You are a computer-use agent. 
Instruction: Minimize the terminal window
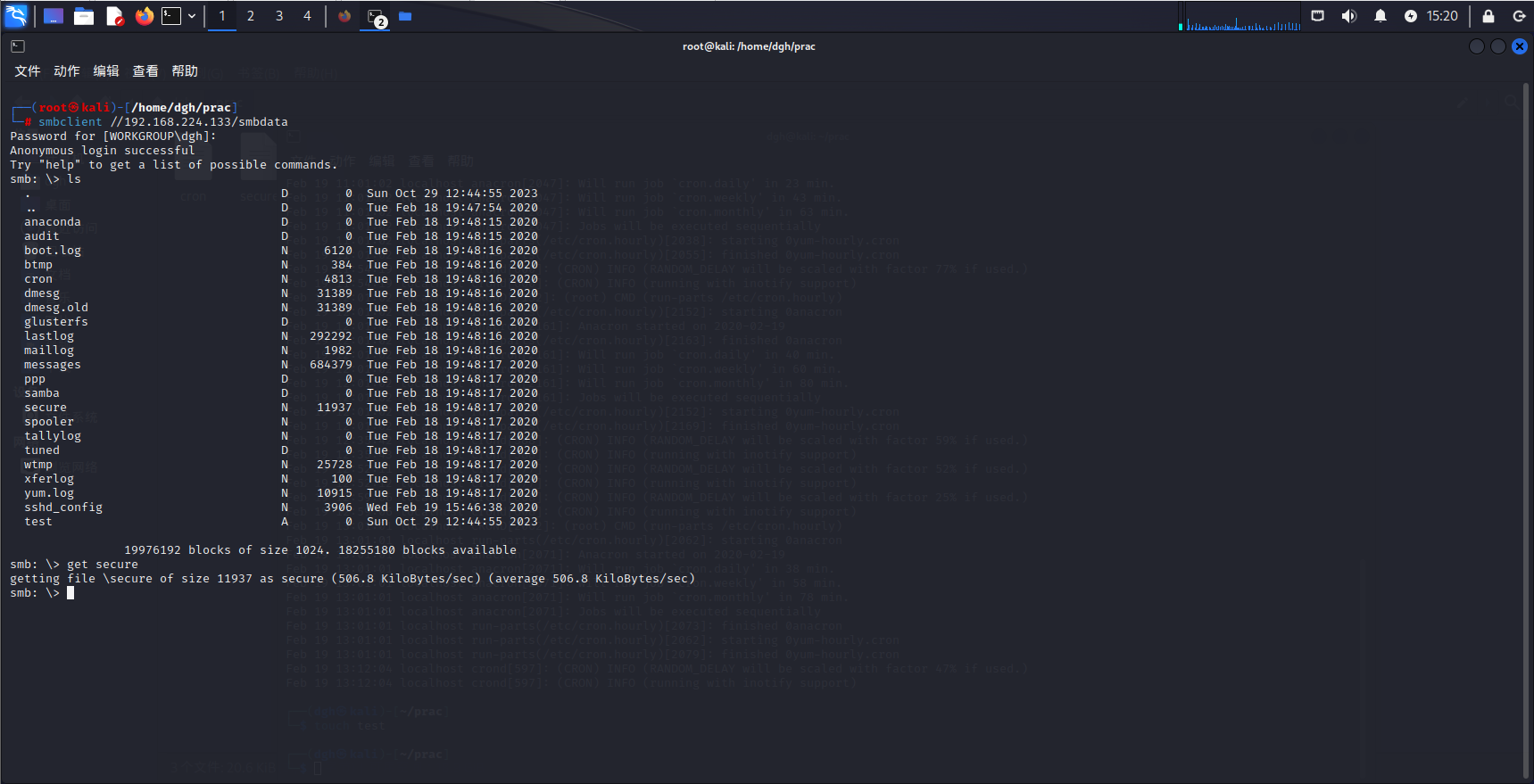coord(1477,46)
